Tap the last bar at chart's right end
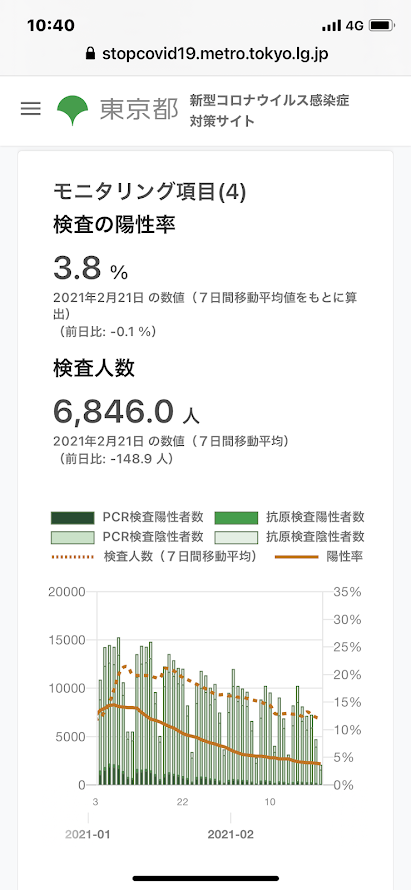The width and height of the screenshot is (411, 890). [321, 775]
